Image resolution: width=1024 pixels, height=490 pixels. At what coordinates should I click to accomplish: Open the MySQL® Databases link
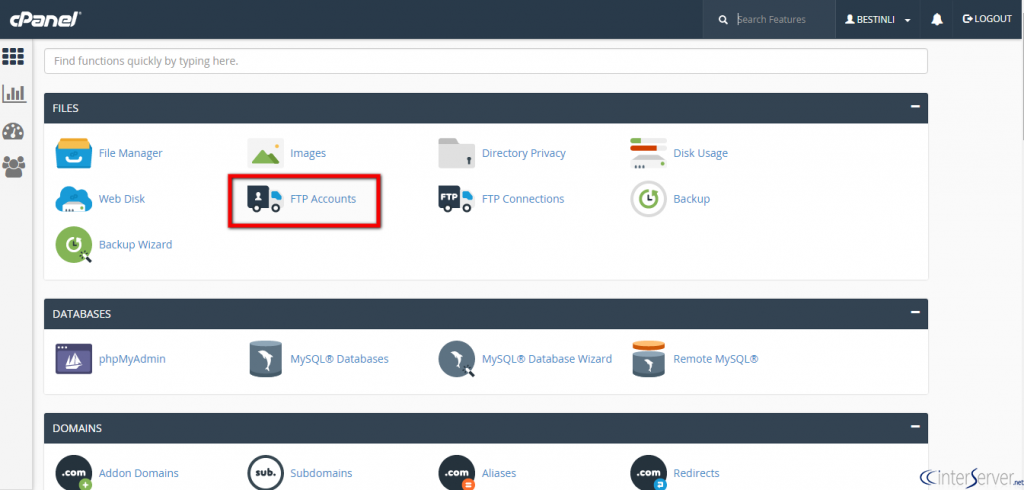click(x=340, y=359)
